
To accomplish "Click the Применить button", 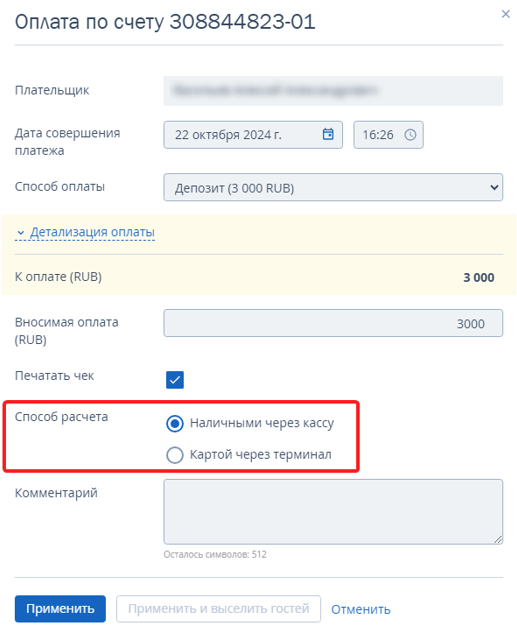I will [x=60, y=609].
